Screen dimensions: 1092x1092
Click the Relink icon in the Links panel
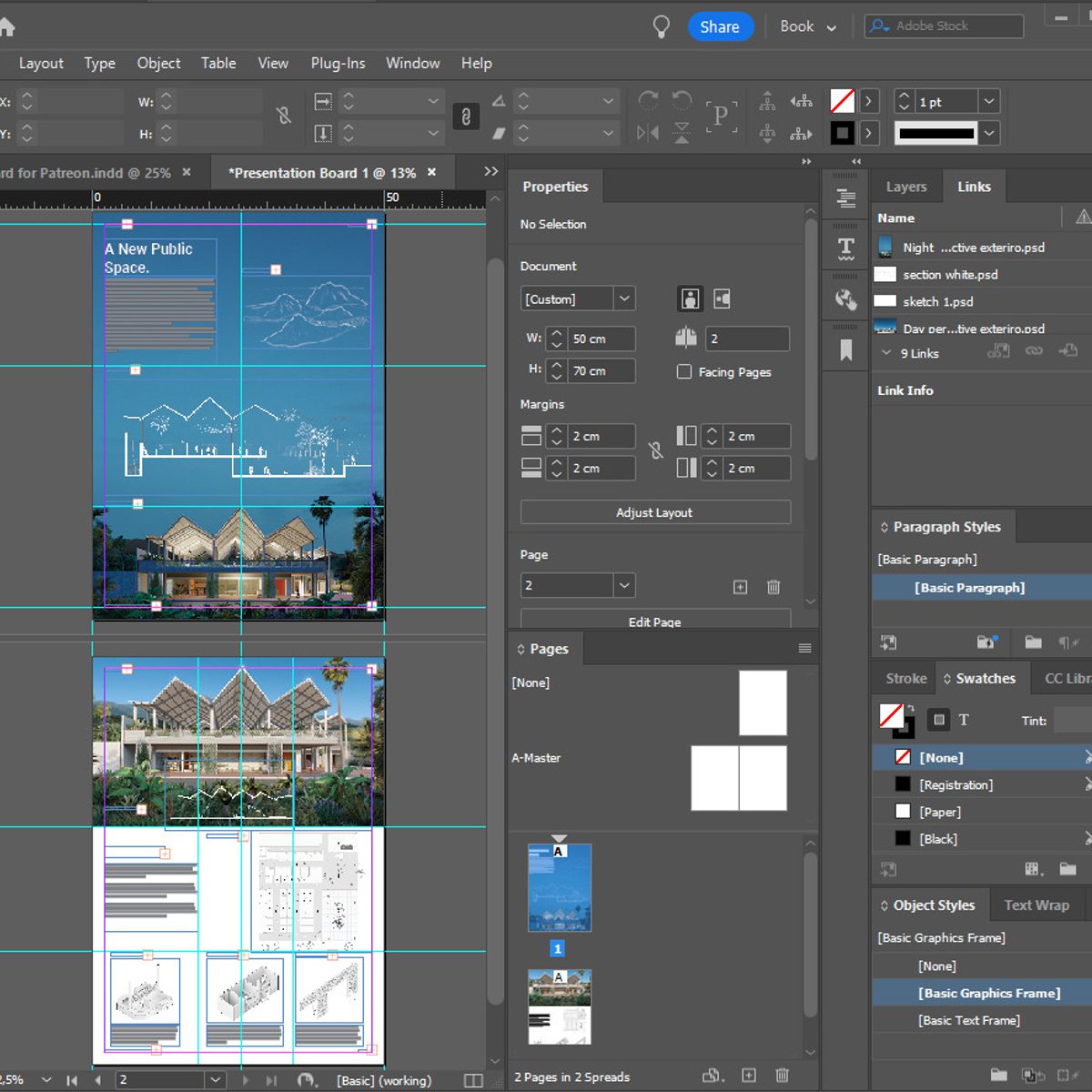(998, 353)
